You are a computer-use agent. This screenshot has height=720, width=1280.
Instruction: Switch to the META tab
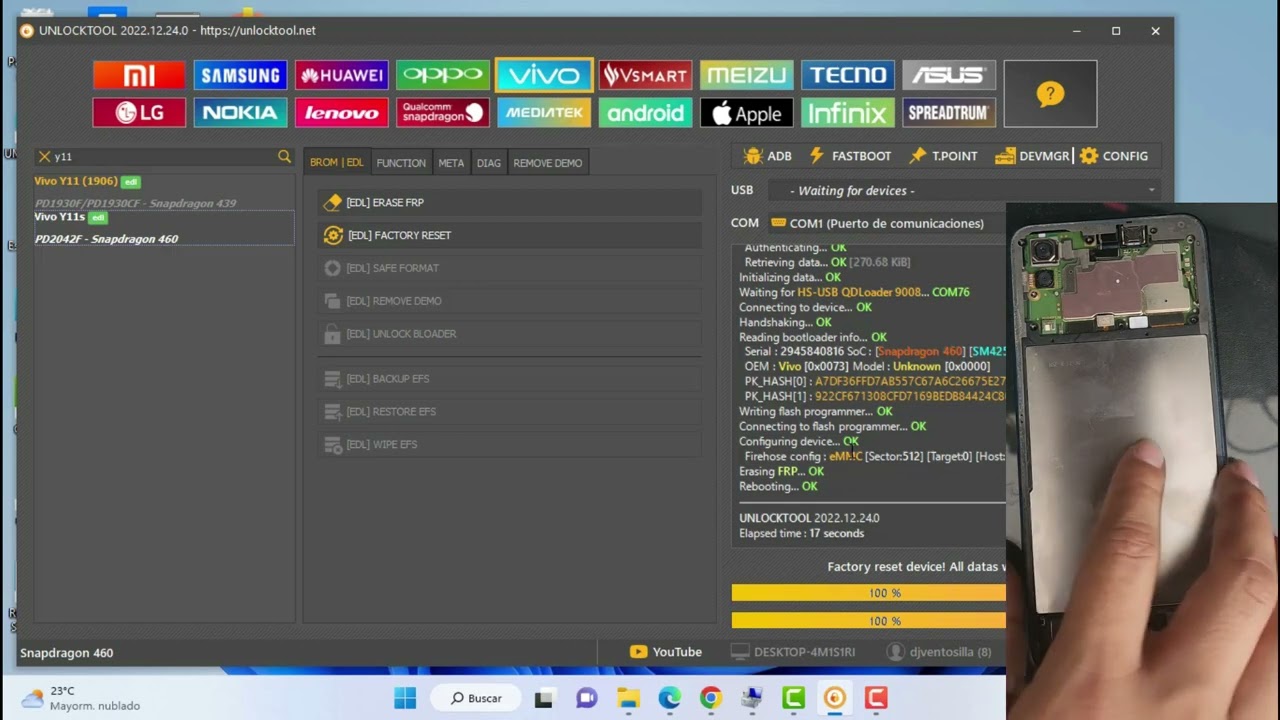[x=451, y=163]
